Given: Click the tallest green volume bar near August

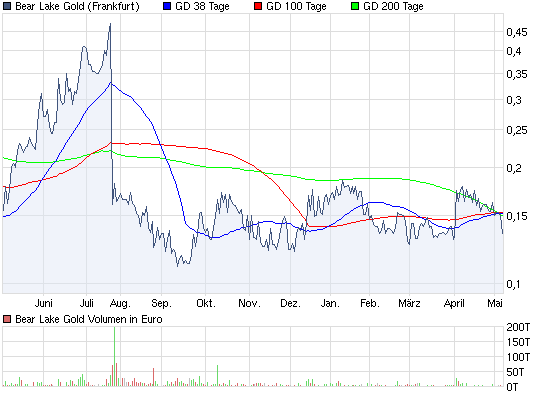Looking at the screenshot, I should [114, 356].
